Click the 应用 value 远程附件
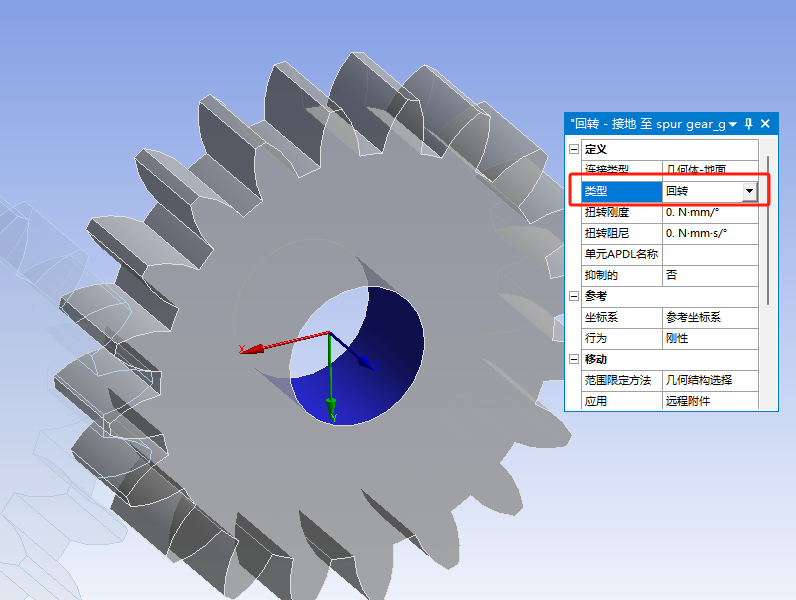Viewport: 796px width, 600px height. point(710,401)
